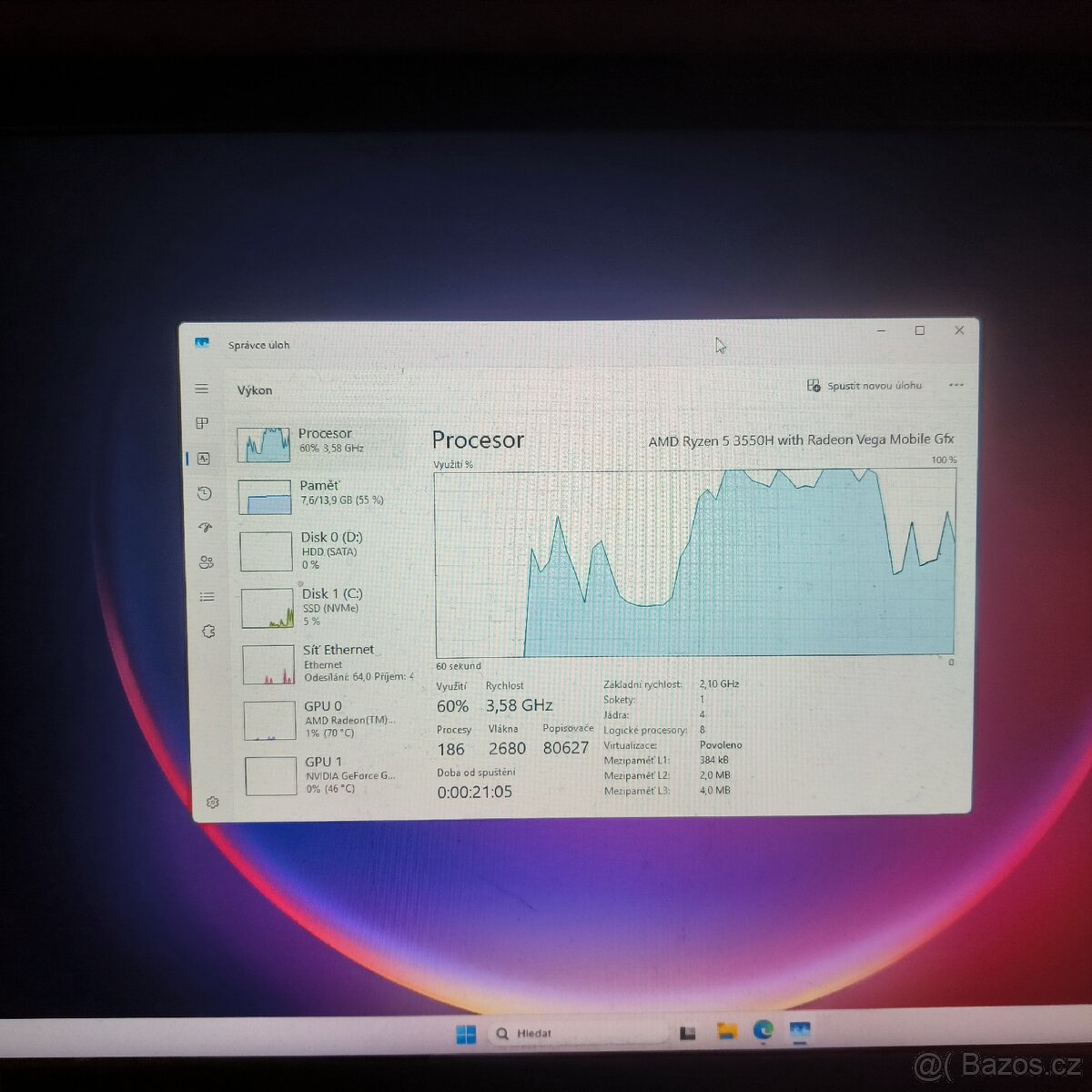
Task: Click the 'Správce úloh' window title
Action: point(258,345)
